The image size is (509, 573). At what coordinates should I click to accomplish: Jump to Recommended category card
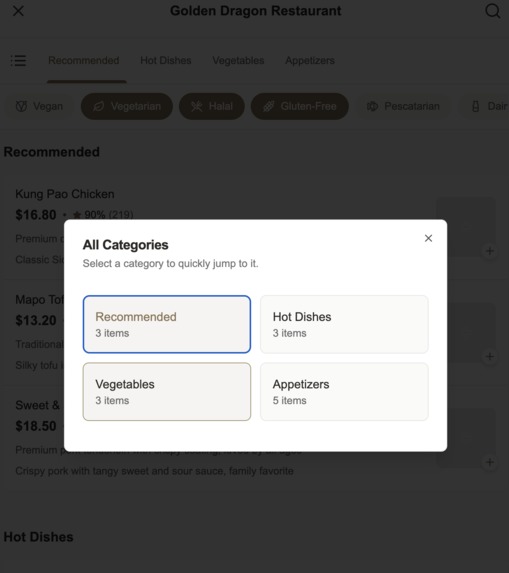coord(167,325)
